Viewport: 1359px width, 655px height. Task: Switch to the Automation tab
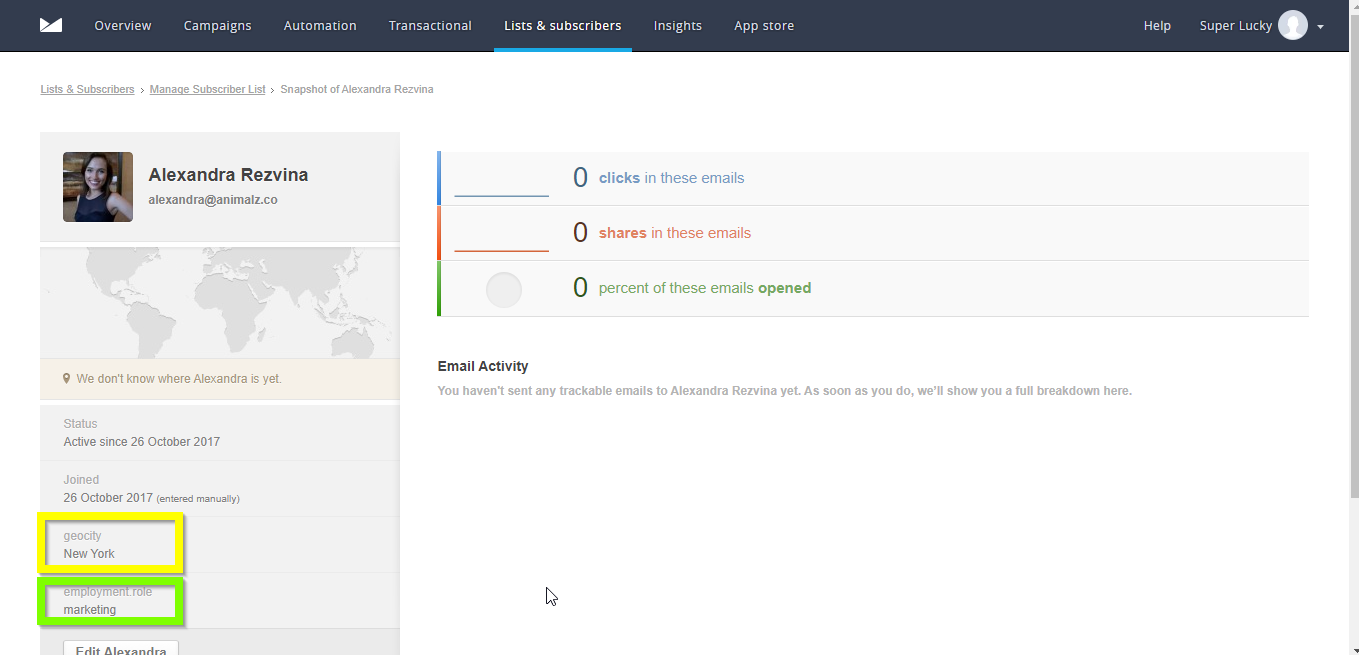point(320,25)
